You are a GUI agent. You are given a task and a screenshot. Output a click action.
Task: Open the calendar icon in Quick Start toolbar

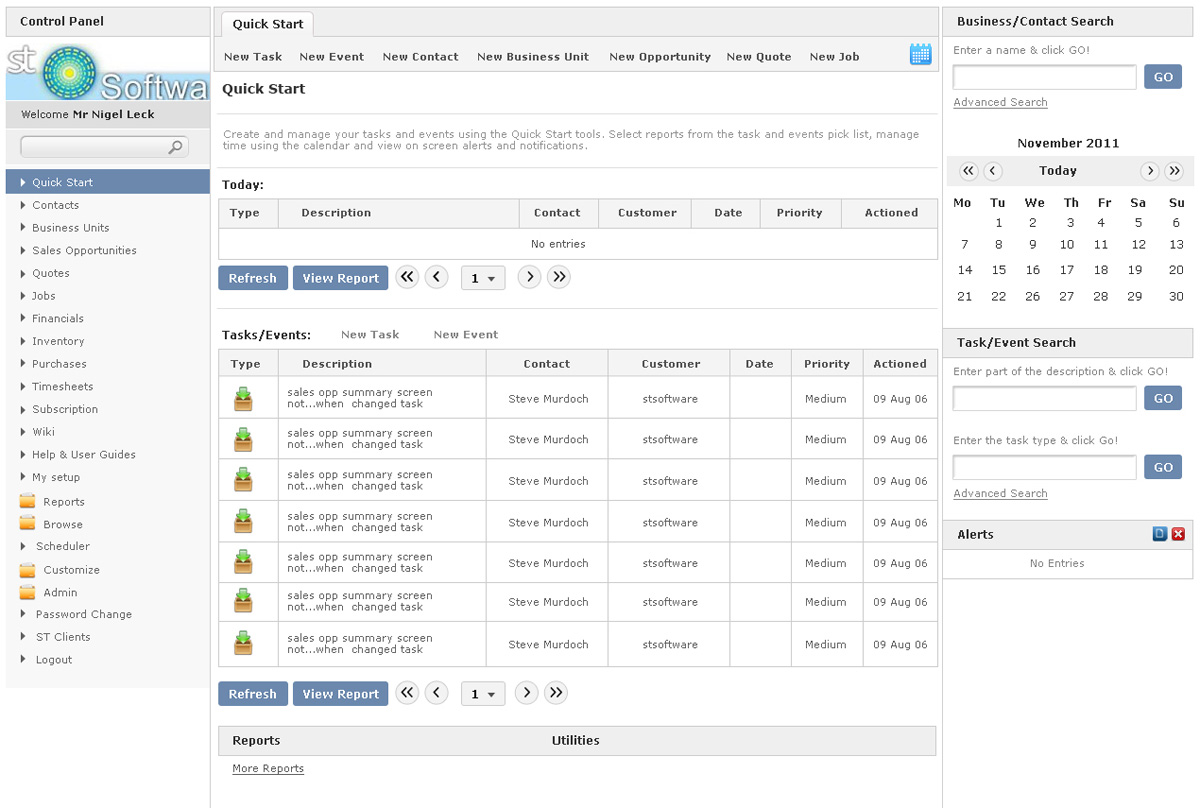point(920,55)
